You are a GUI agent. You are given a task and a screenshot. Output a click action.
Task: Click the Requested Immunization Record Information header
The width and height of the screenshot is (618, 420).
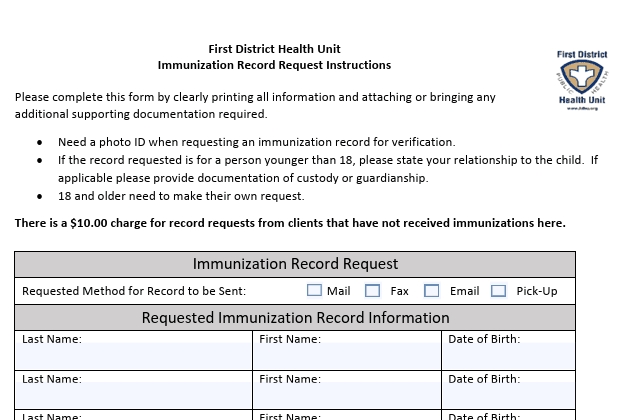pyautogui.click(x=295, y=318)
